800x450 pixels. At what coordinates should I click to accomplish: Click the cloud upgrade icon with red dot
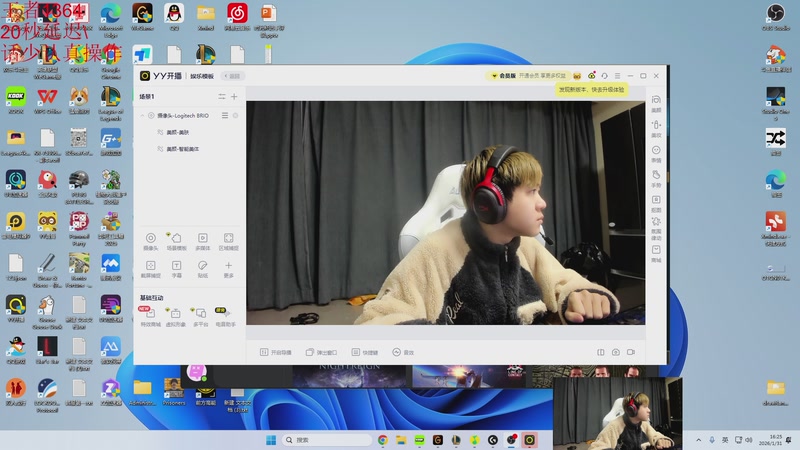click(591, 76)
